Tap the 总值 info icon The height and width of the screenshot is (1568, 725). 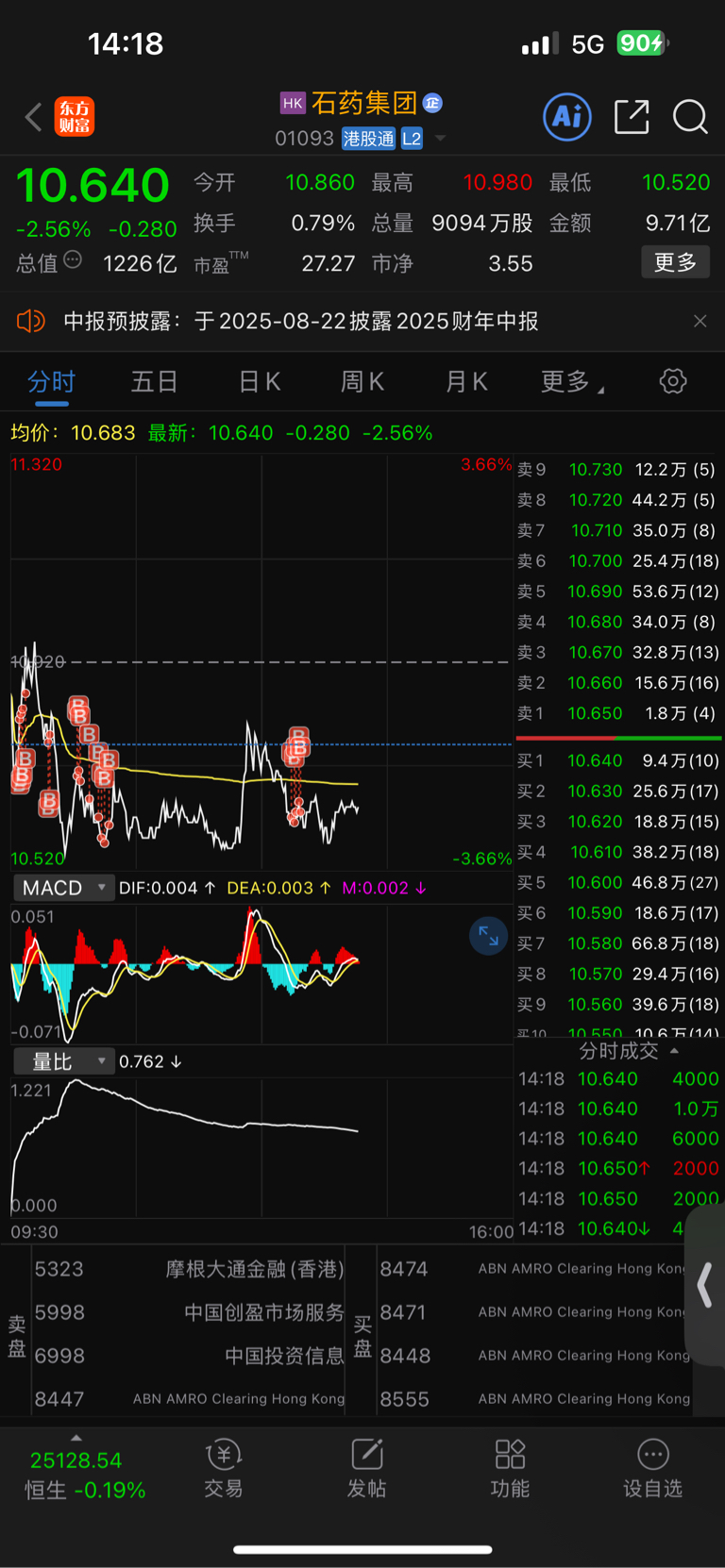pos(73,259)
